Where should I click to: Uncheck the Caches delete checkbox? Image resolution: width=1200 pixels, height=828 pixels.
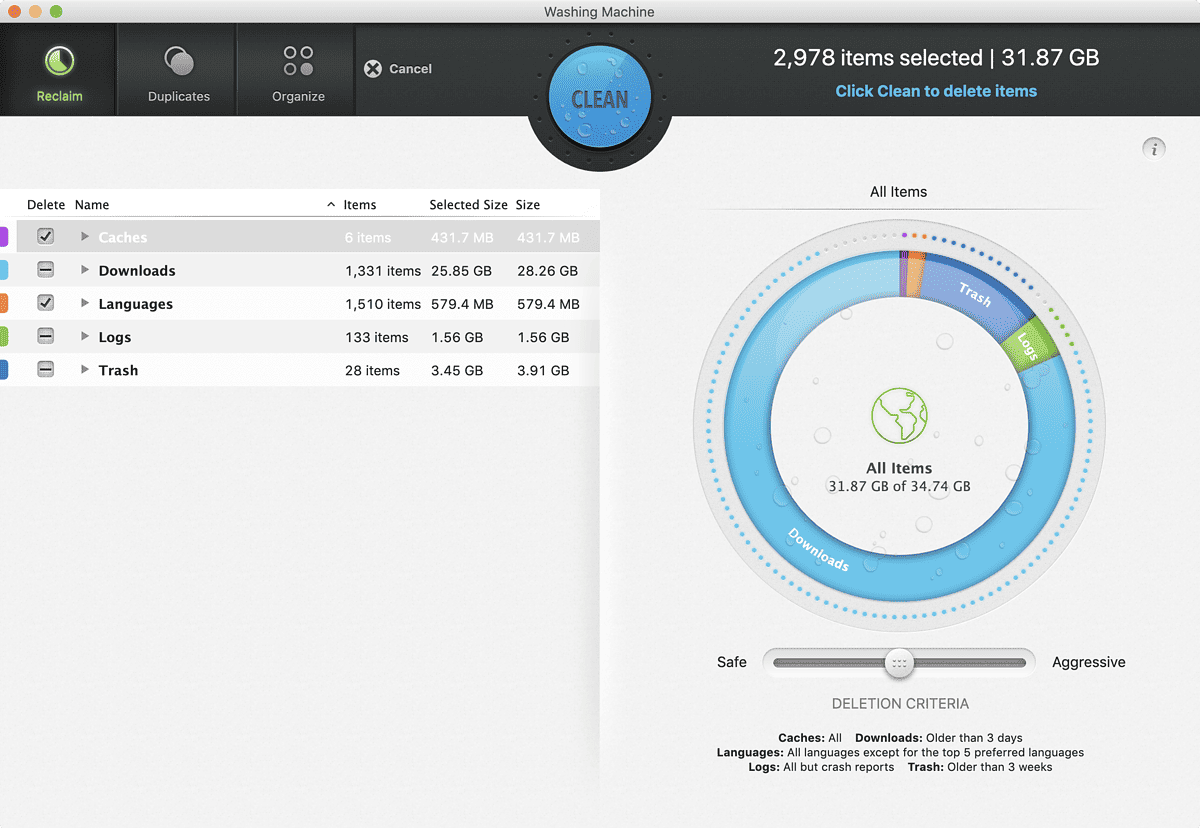coord(45,237)
